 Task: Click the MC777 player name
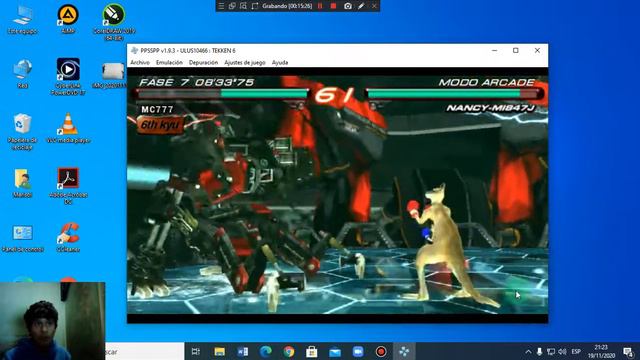[157, 109]
